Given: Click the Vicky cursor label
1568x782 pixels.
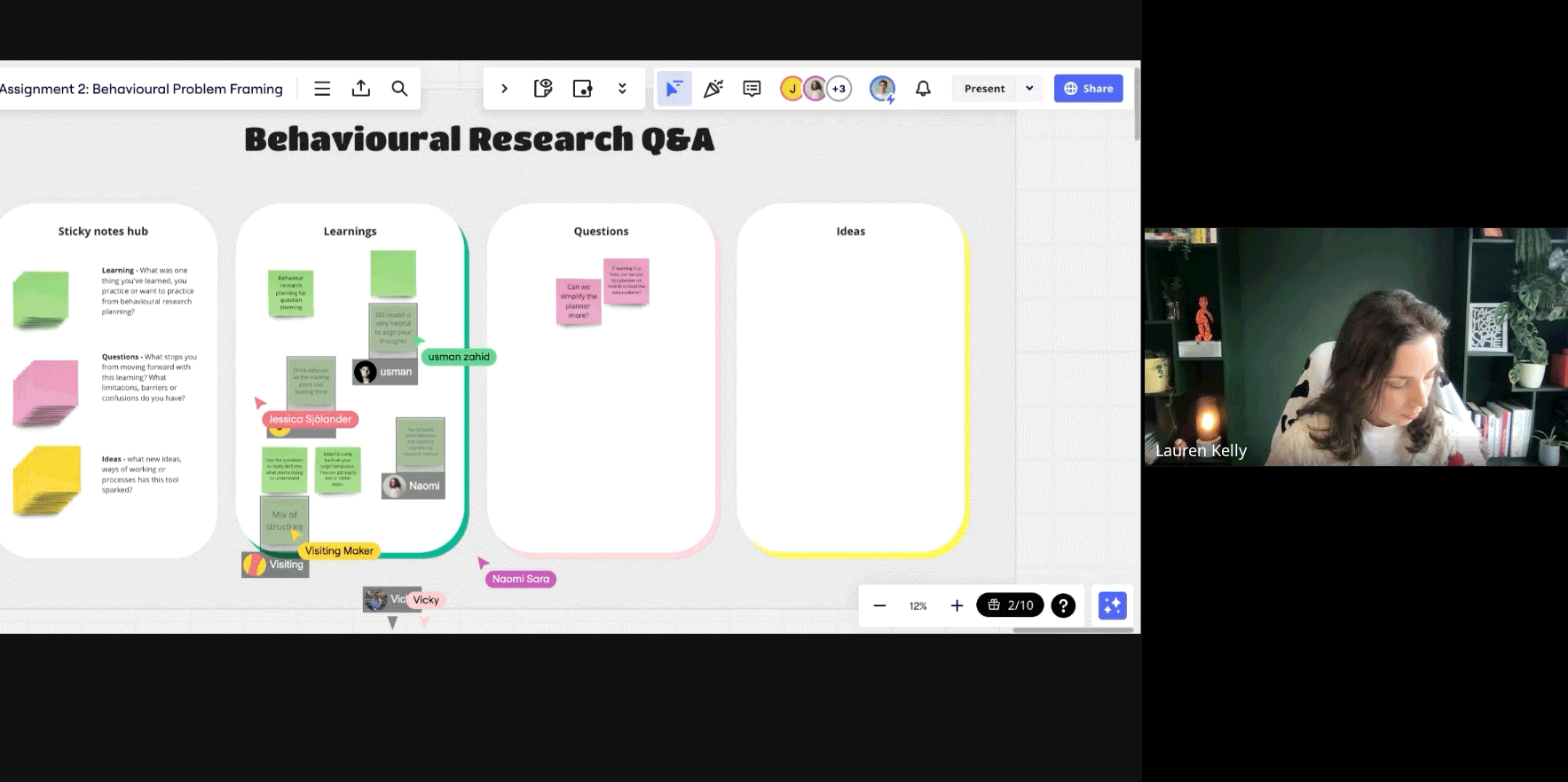Looking at the screenshot, I should click(x=426, y=600).
